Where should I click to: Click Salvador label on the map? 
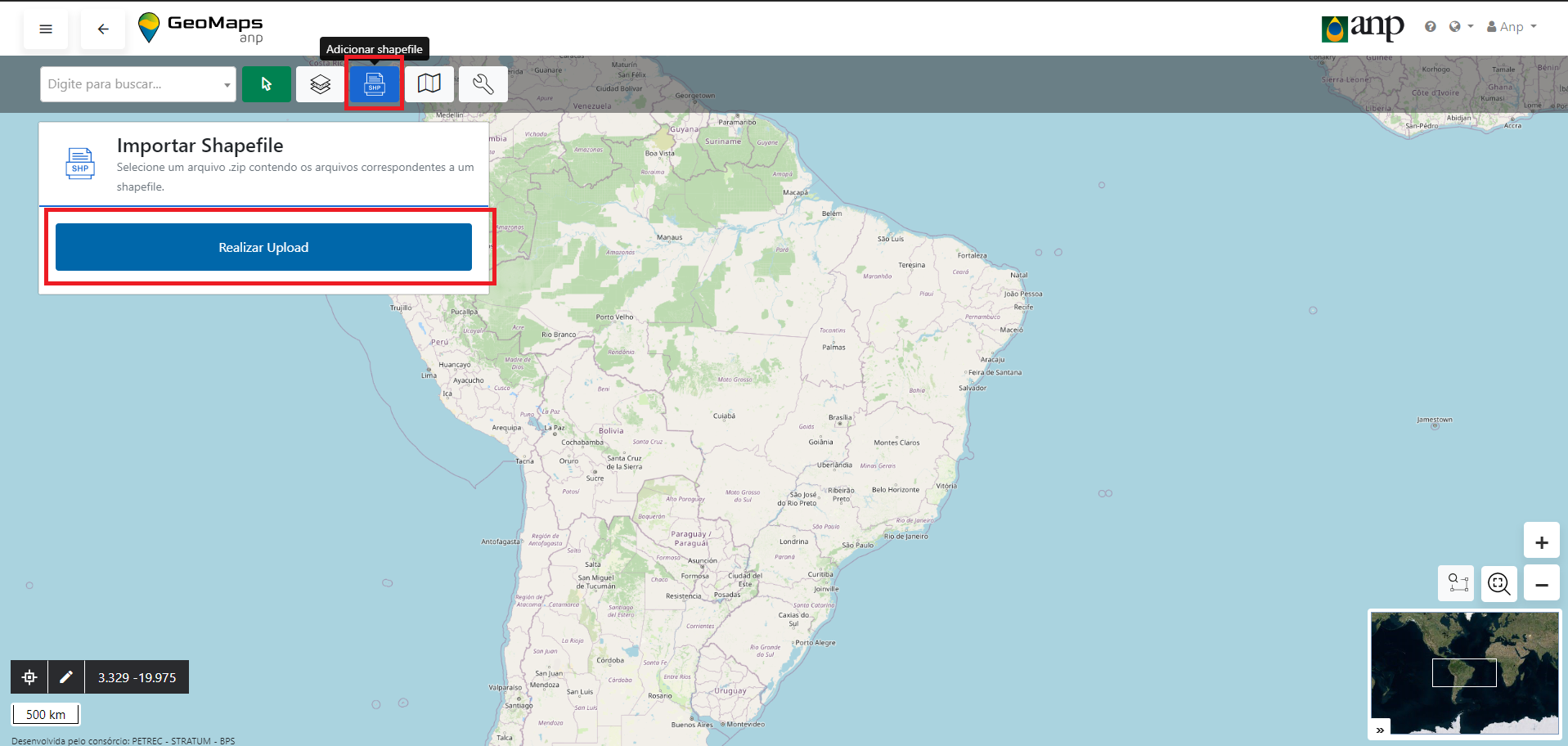tap(973, 388)
